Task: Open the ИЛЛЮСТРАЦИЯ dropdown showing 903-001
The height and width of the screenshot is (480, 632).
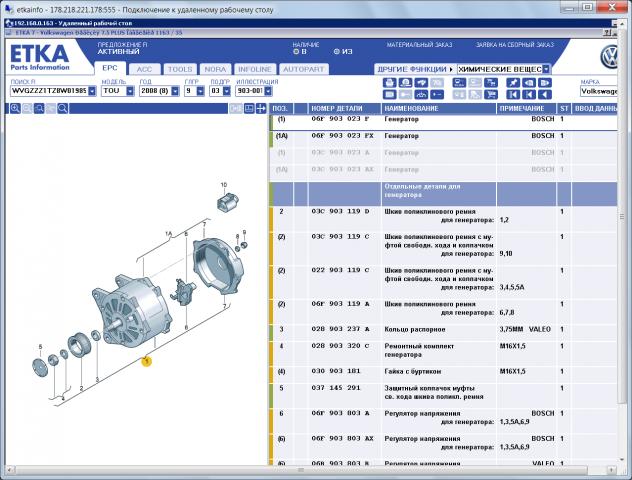Action: 268,91
